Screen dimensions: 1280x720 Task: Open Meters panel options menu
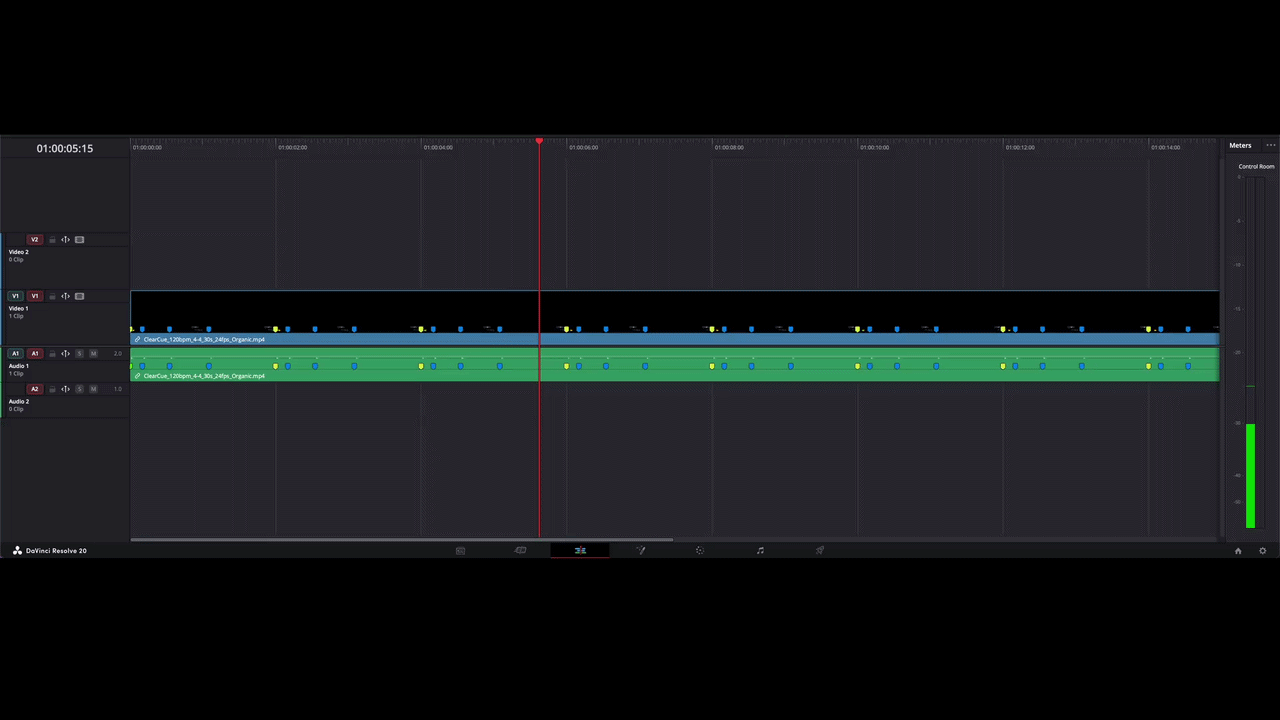pos(1270,145)
